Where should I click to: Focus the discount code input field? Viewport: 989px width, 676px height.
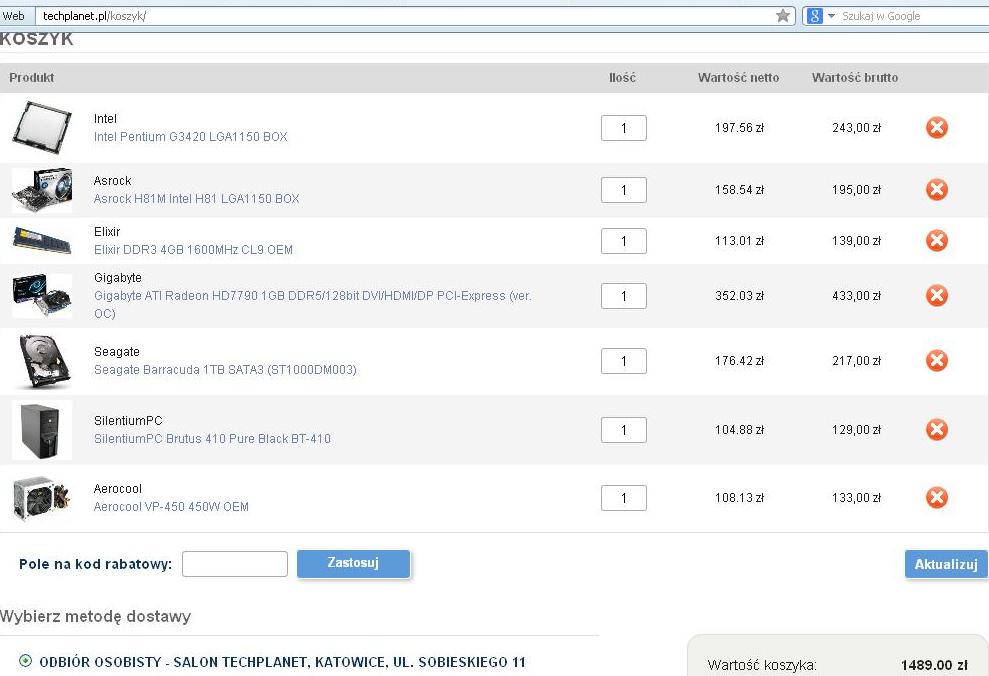[x=235, y=564]
